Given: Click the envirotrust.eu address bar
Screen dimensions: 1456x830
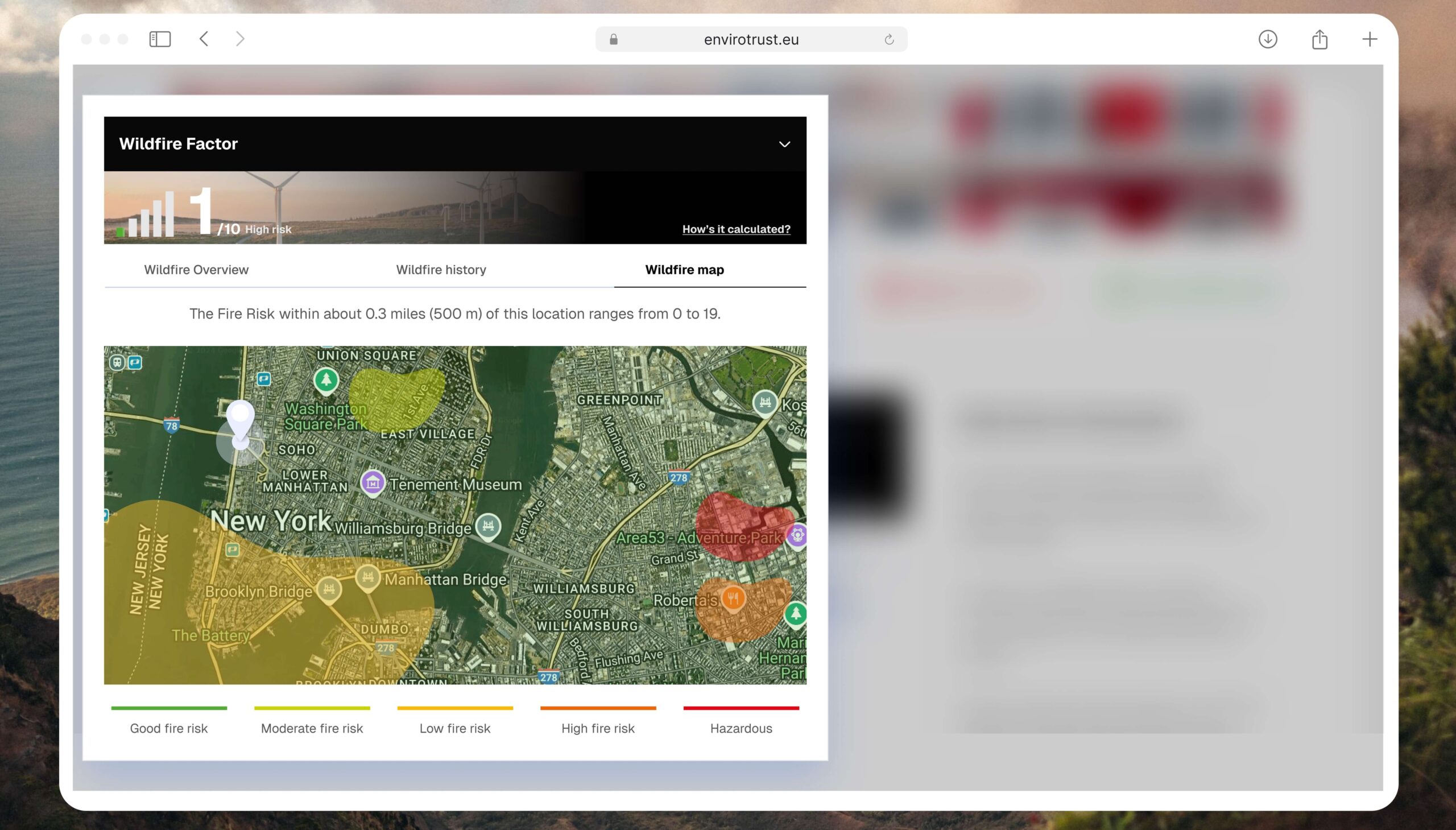Looking at the screenshot, I should coord(750,39).
